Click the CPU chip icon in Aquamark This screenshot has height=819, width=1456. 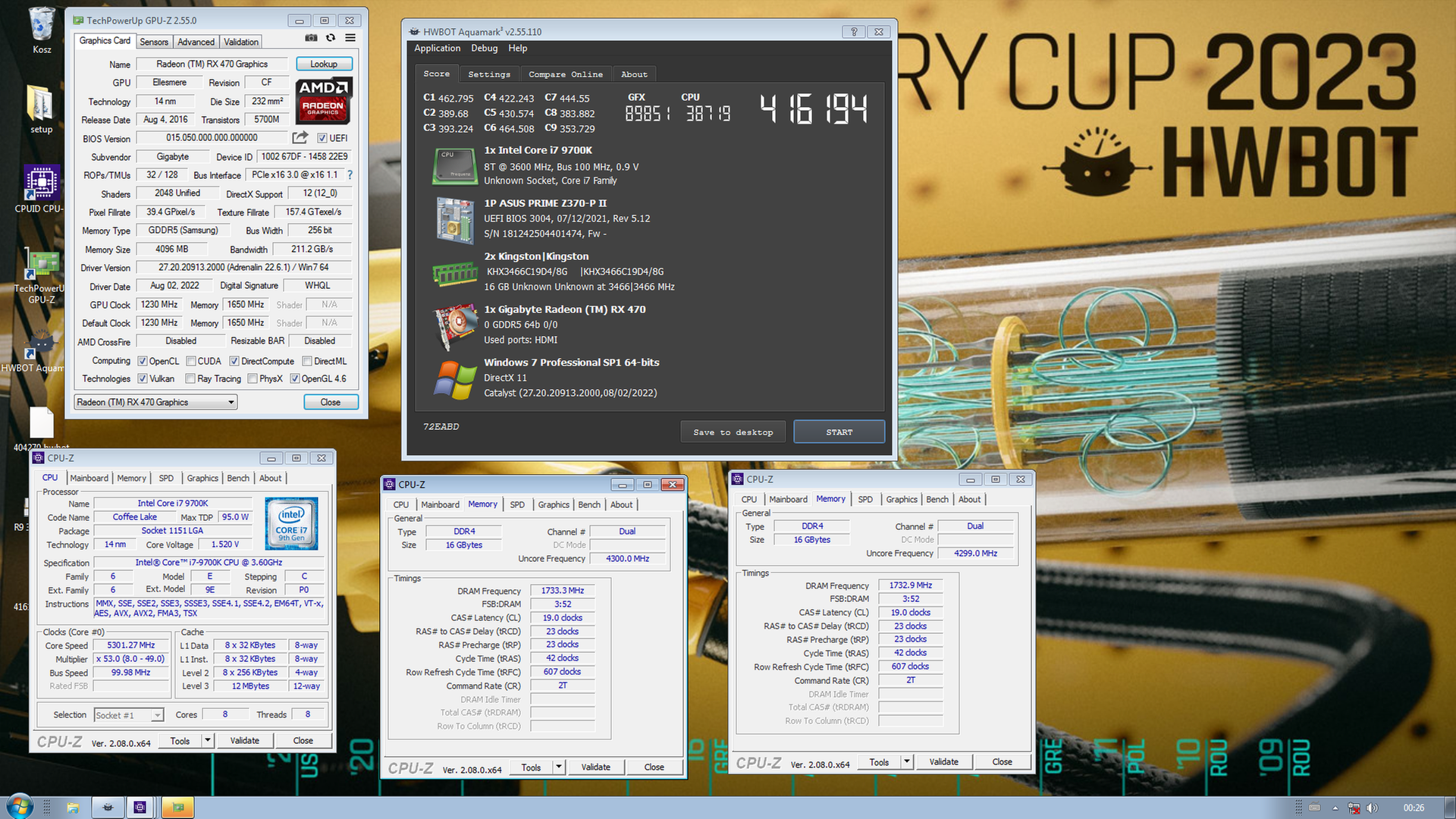[x=454, y=166]
